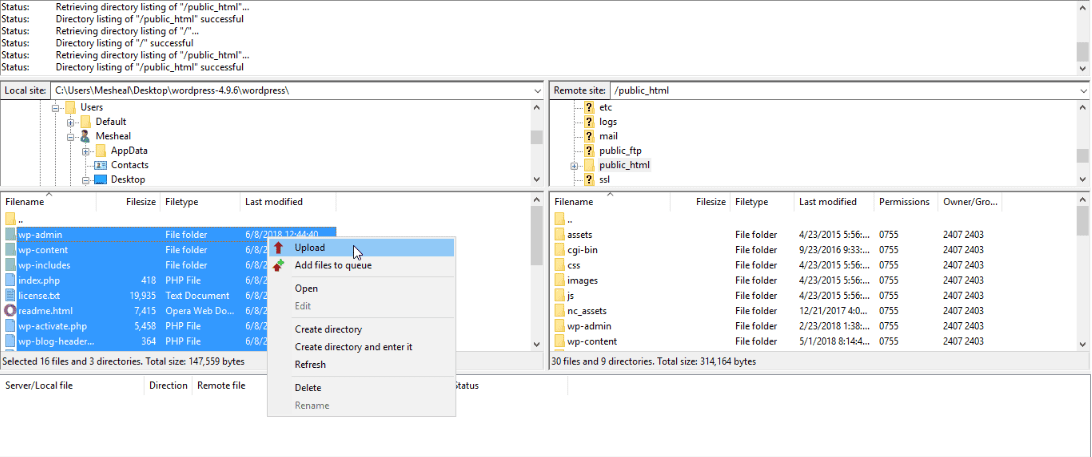Click the question-mark icon beside mail

589,137
